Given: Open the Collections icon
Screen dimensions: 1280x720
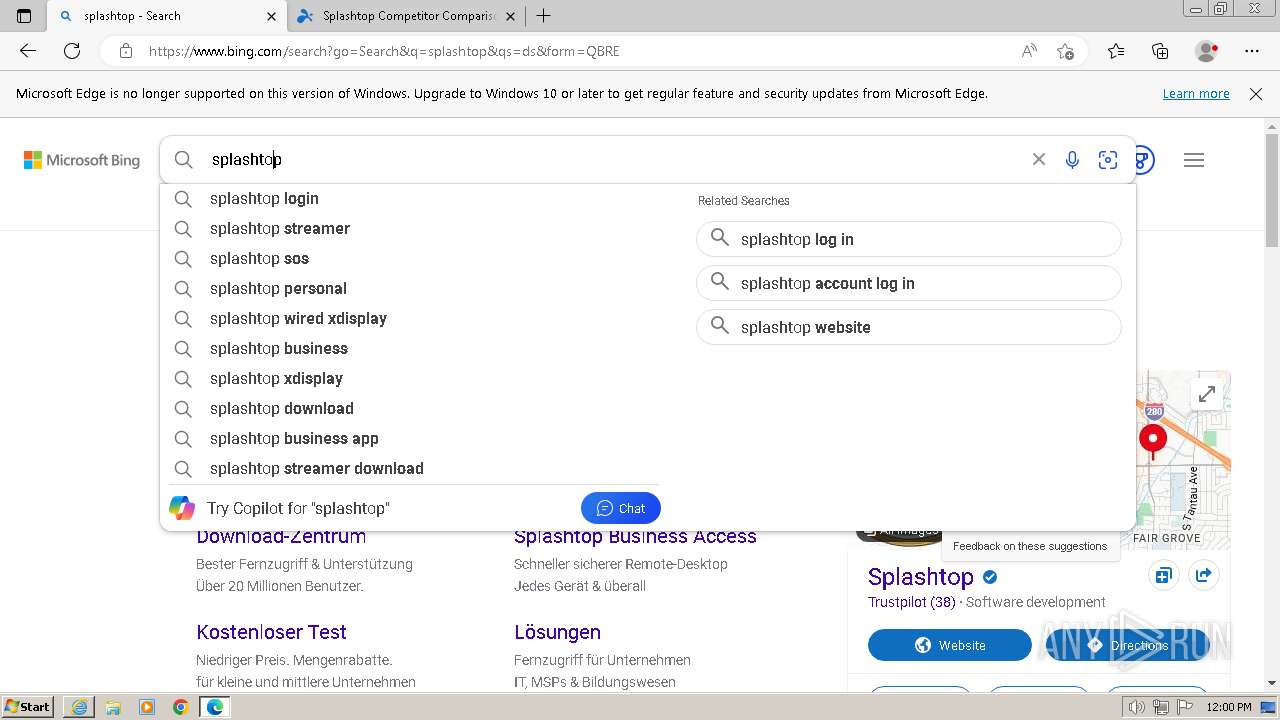Looking at the screenshot, I should click(1160, 51).
